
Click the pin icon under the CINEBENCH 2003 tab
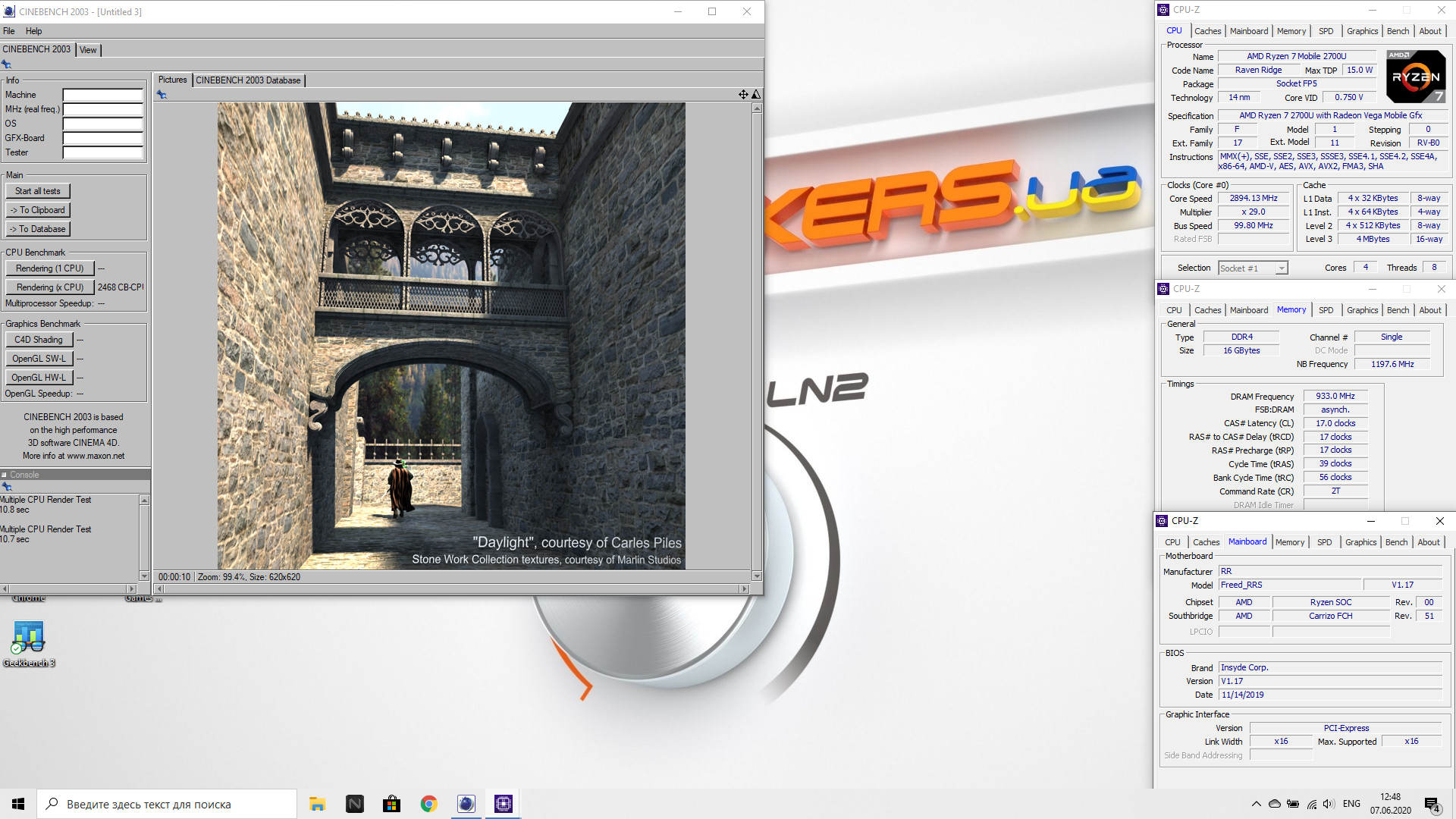coord(7,64)
